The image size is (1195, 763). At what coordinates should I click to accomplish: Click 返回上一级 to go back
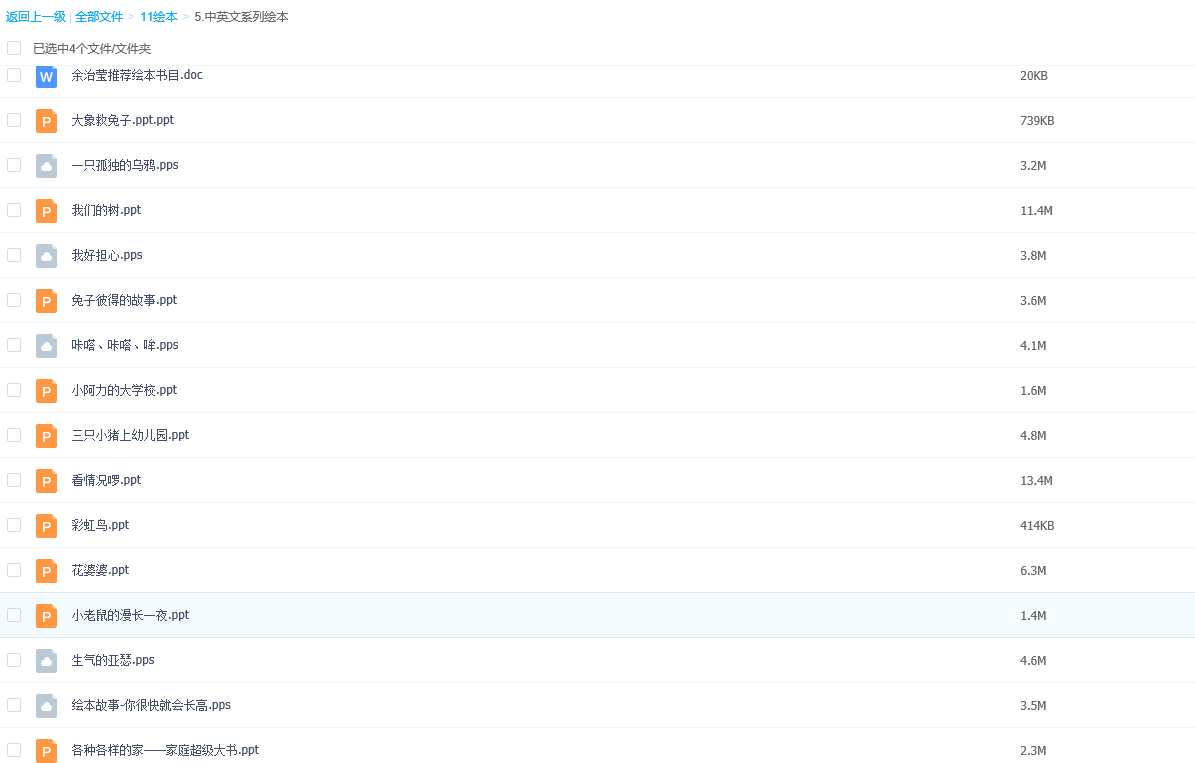click(36, 17)
